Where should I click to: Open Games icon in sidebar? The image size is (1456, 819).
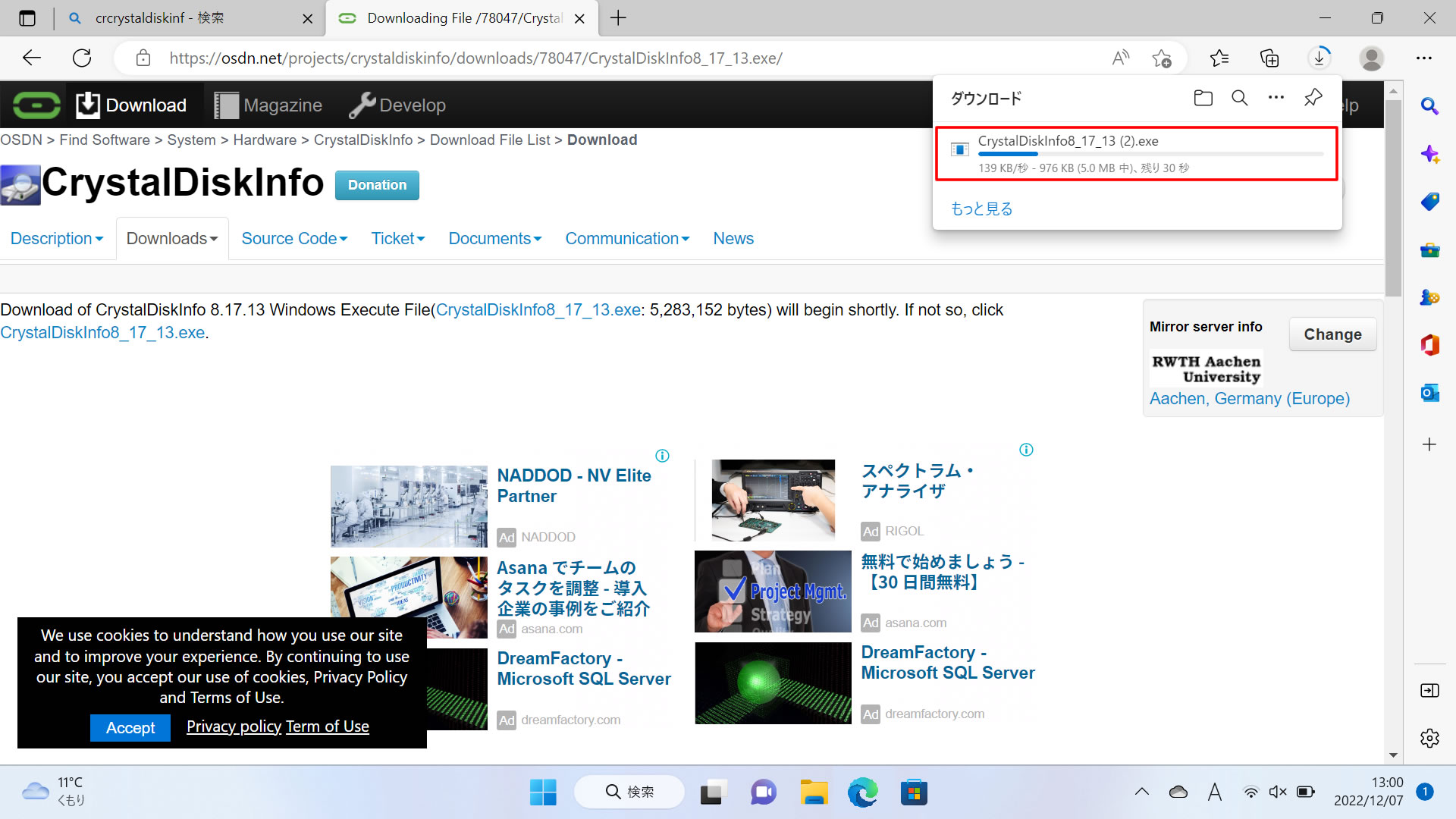[1429, 297]
